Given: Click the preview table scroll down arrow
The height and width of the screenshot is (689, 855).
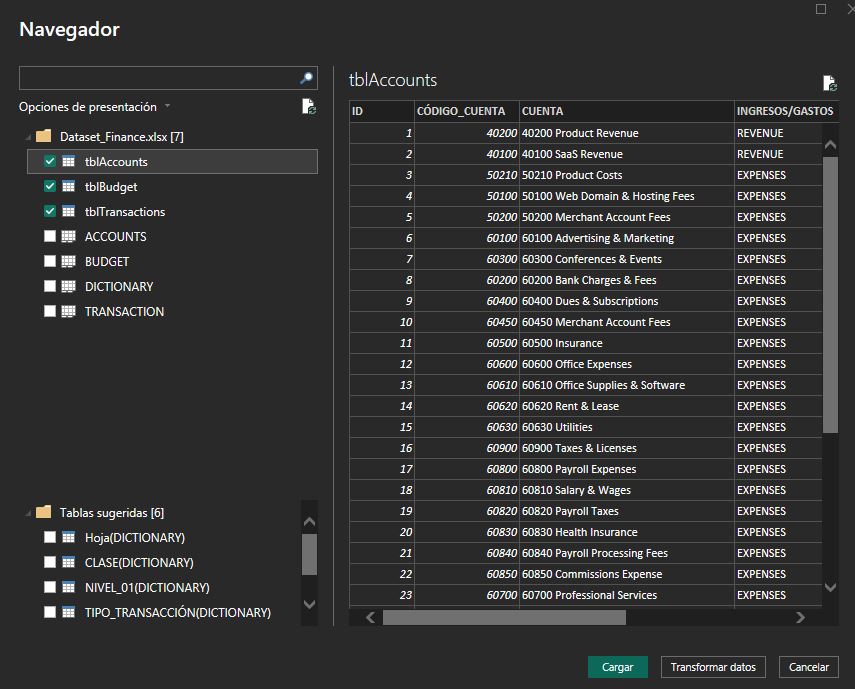Looking at the screenshot, I should point(830,587).
